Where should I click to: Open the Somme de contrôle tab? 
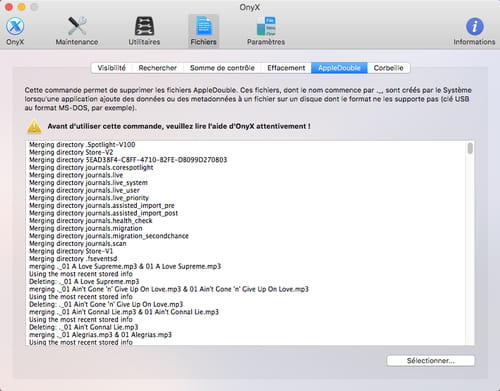pos(222,68)
